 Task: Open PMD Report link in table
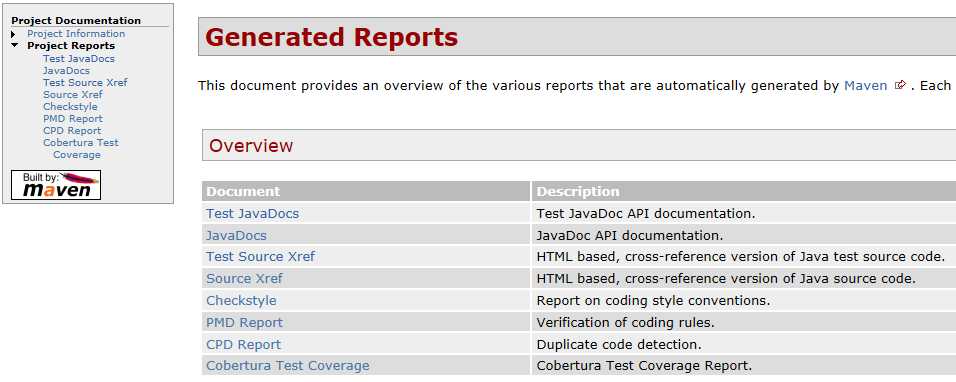[244, 322]
